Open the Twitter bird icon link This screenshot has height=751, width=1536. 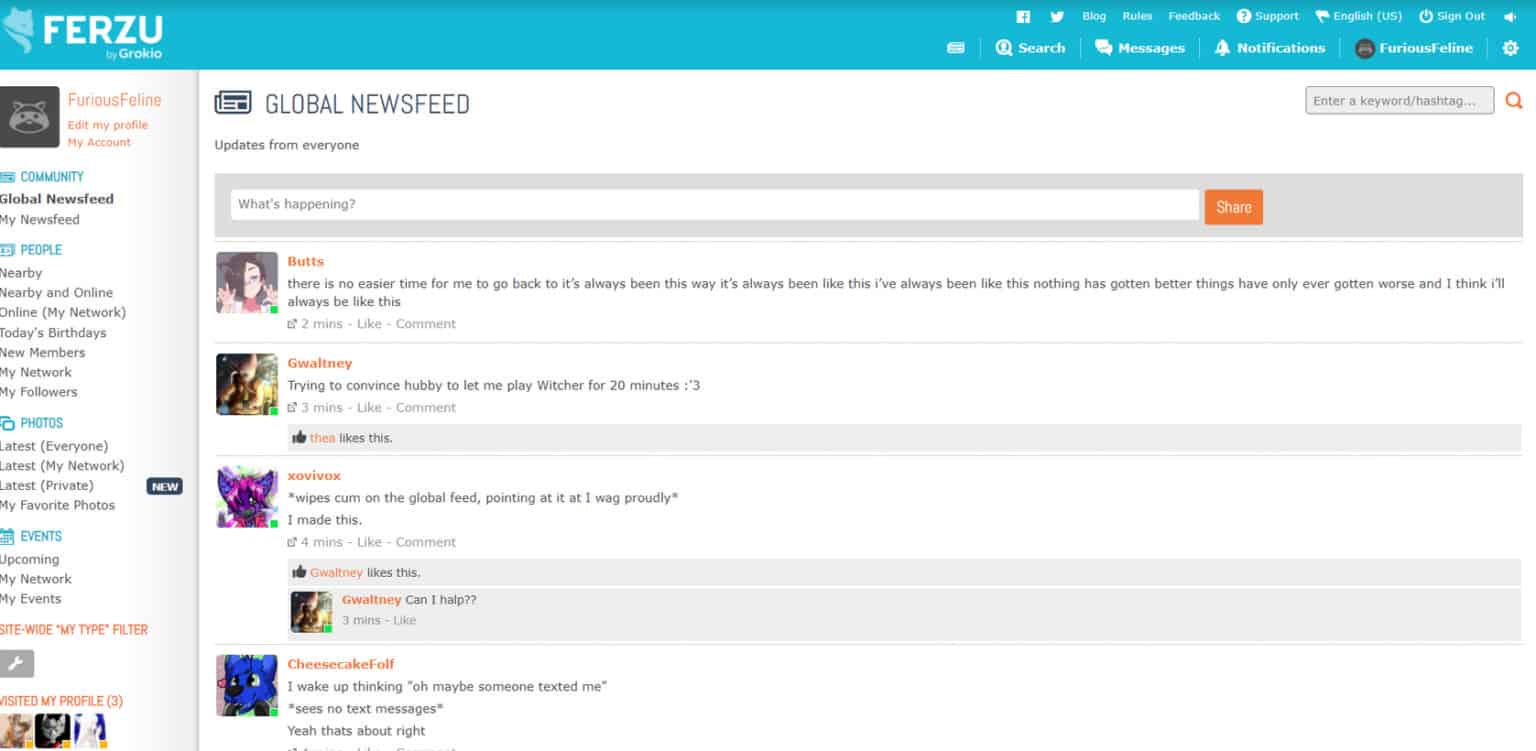coord(1057,16)
